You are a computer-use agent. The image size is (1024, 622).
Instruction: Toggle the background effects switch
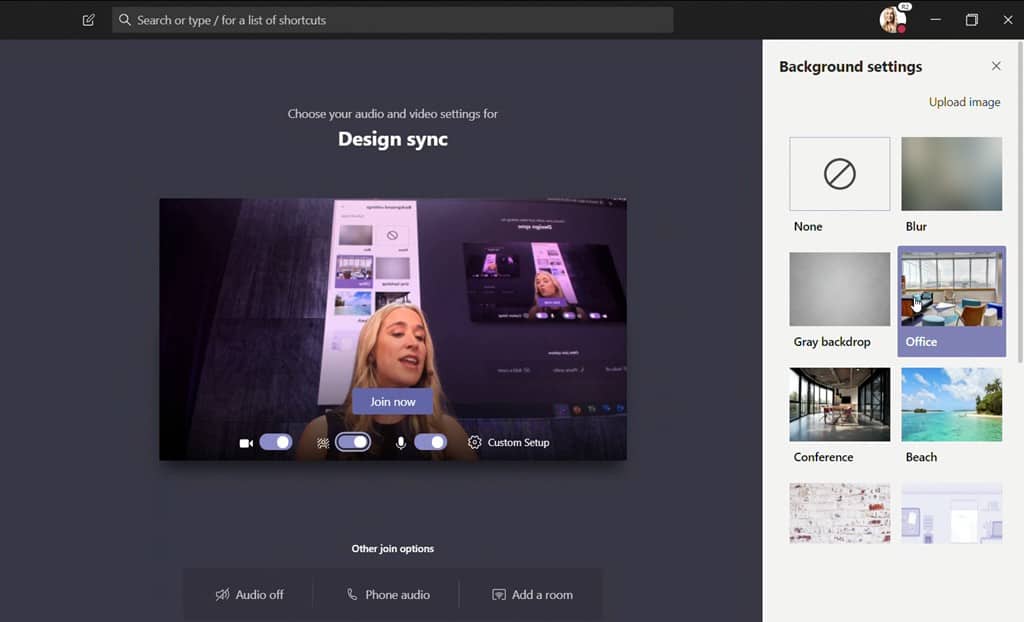pos(353,442)
